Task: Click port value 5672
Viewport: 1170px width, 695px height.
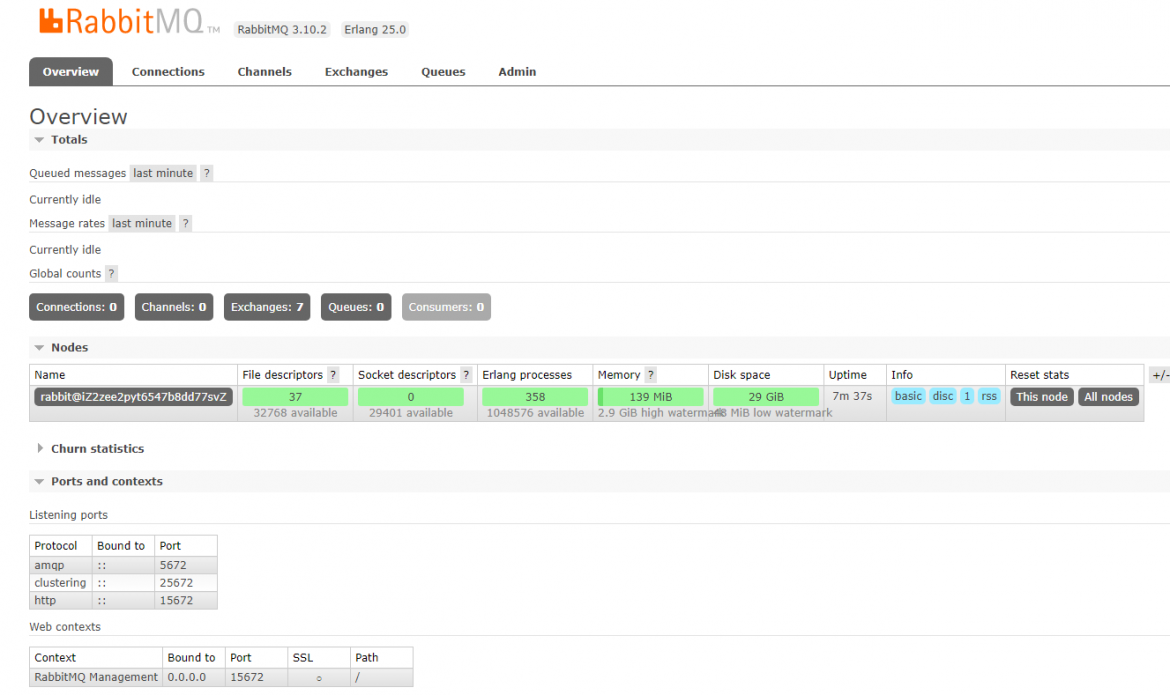Action: [x=173, y=565]
